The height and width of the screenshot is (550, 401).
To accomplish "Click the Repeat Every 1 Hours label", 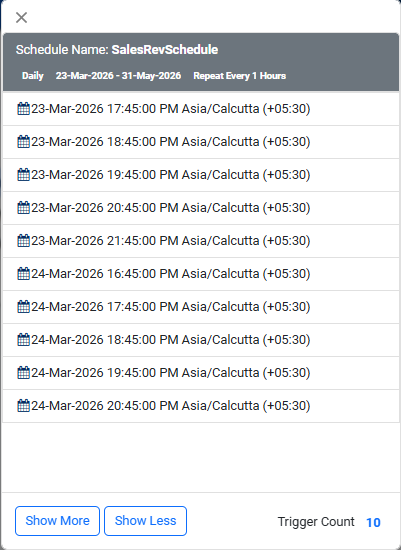I will tap(240, 76).
